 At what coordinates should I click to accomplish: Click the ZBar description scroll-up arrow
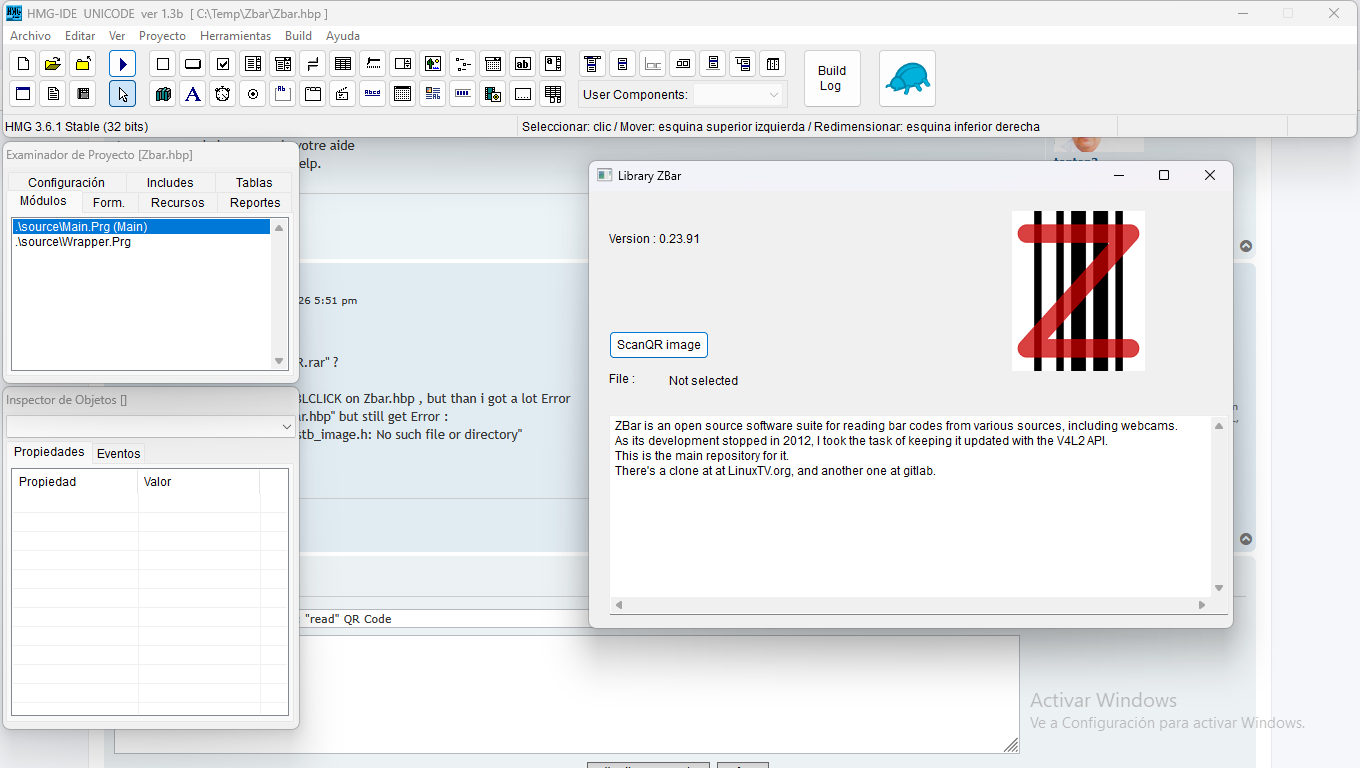(x=1218, y=426)
